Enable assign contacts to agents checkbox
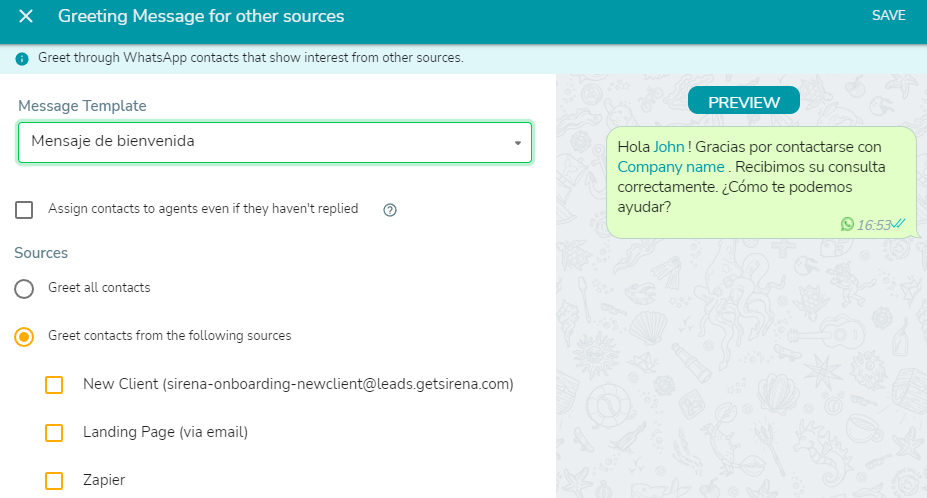 coord(24,209)
